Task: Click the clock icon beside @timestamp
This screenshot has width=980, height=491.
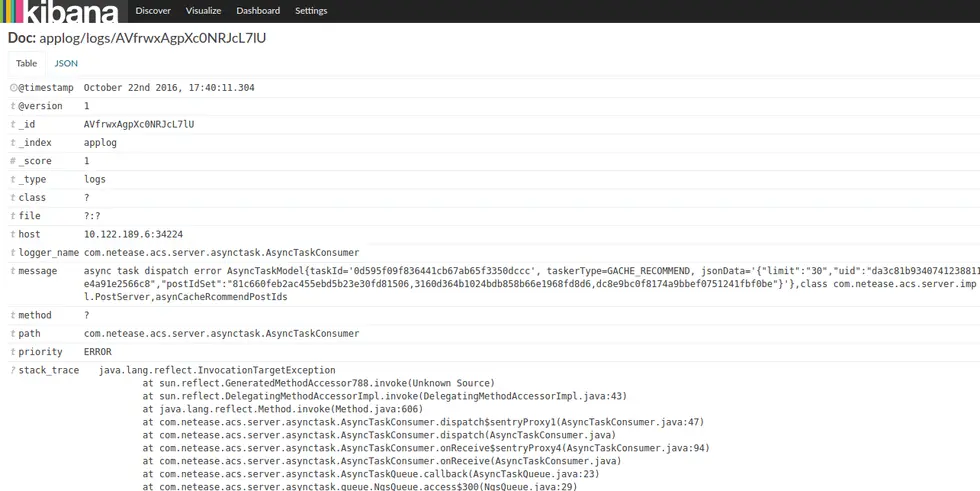Action: click(x=13, y=88)
